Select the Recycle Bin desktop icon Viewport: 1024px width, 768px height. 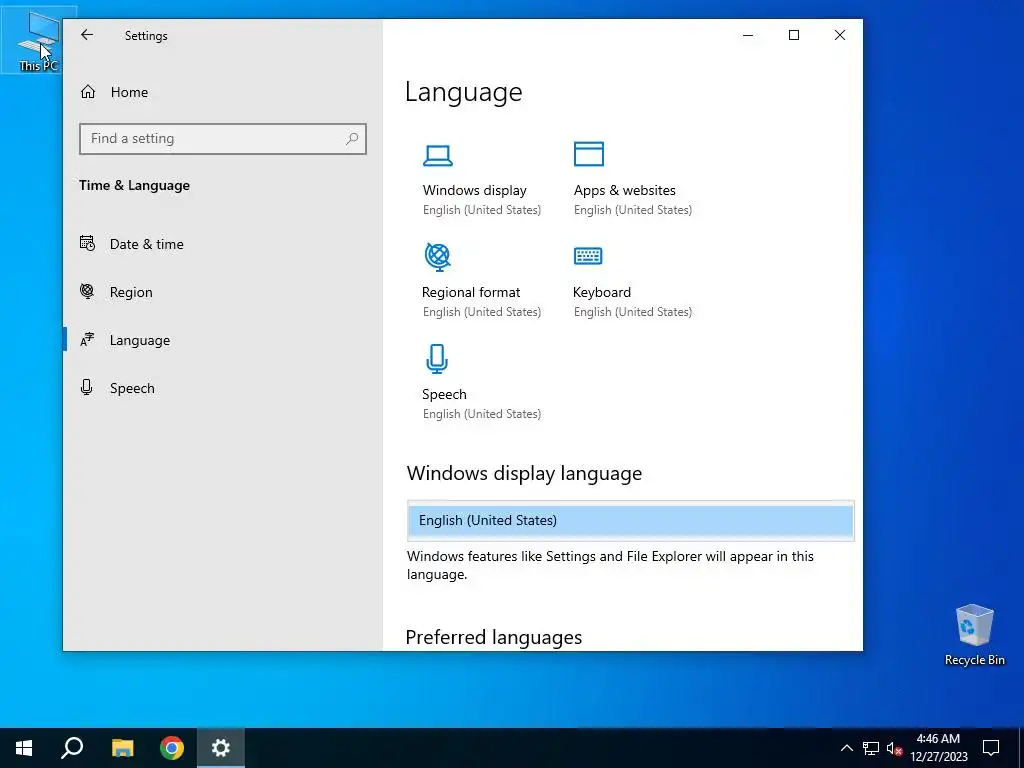pyautogui.click(x=974, y=635)
